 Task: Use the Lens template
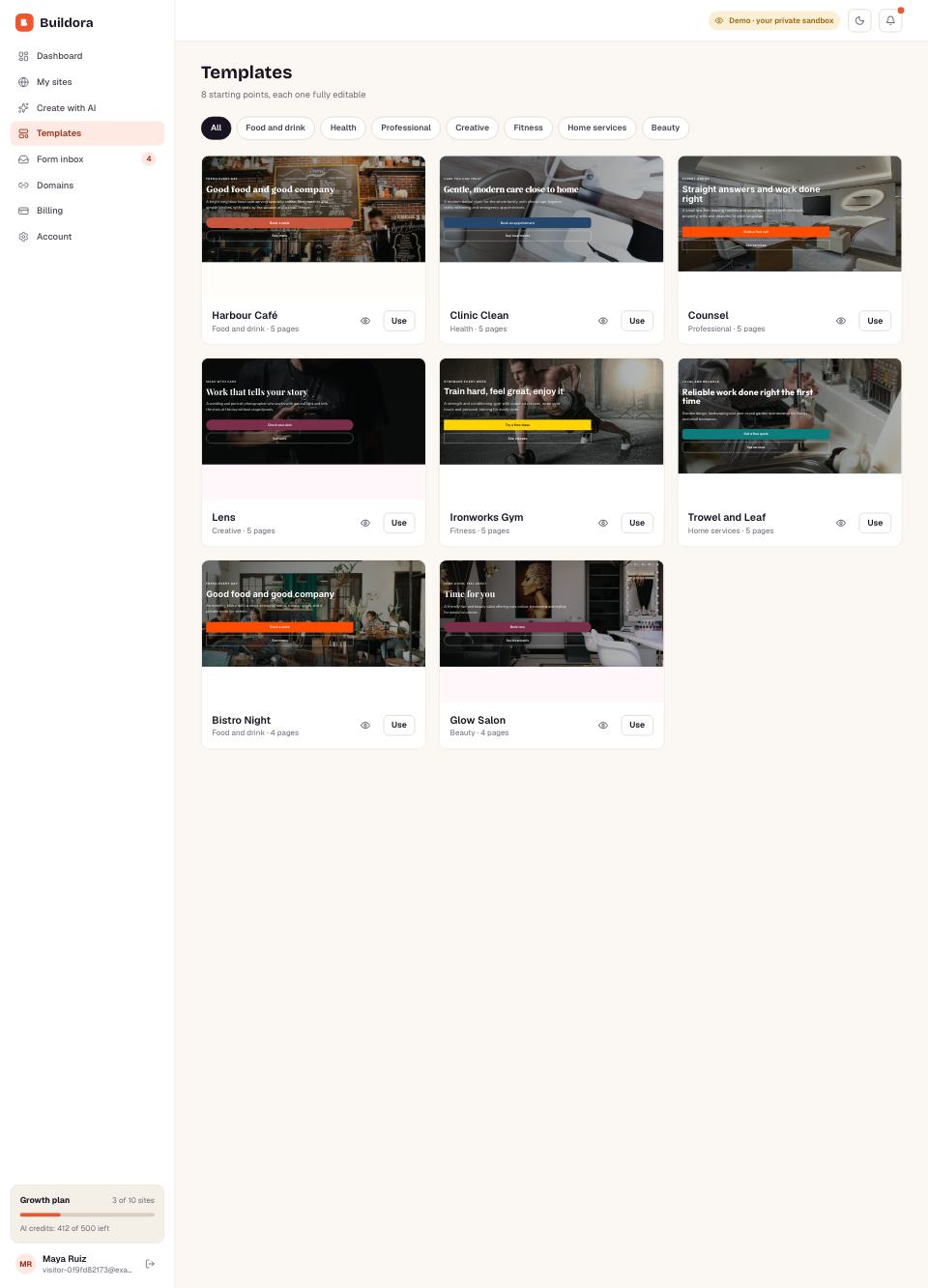[x=399, y=523]
